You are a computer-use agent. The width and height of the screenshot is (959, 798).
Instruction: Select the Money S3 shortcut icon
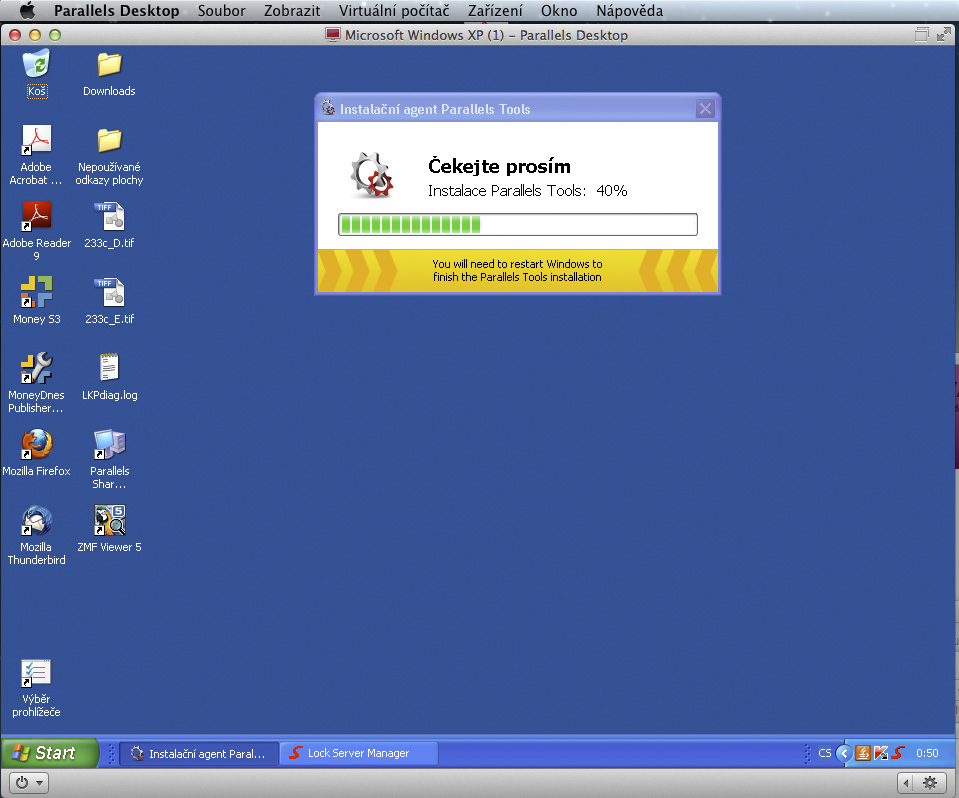[x=36, y=292]
